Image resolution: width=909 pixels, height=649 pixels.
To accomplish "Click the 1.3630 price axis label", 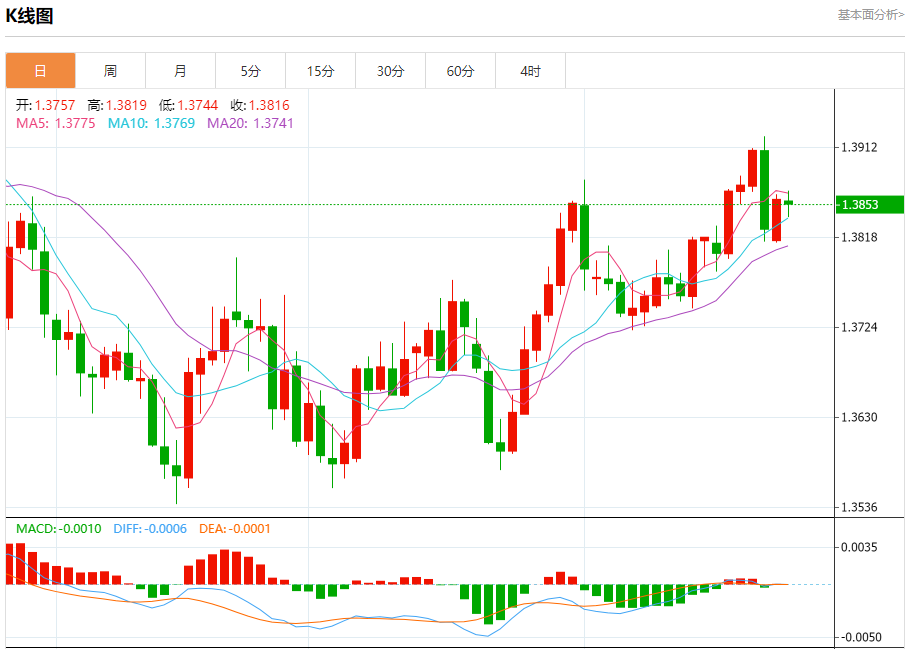I will tap(860, 417).
